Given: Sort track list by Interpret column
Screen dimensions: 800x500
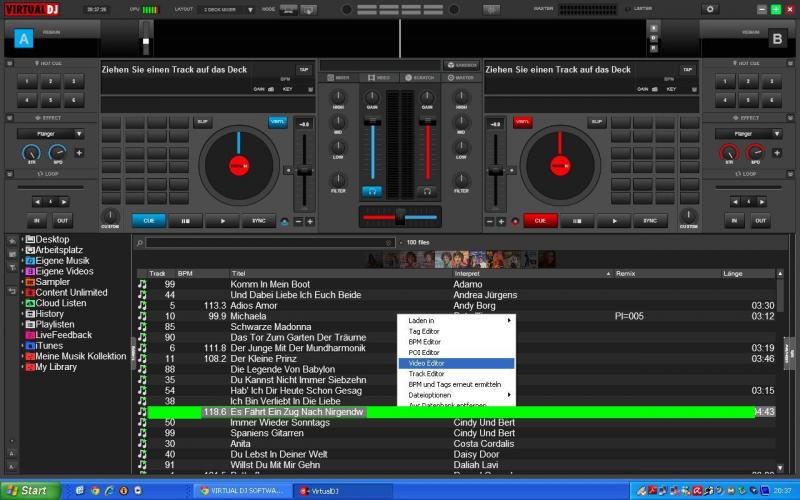Looking at the screenshot, I should coord(532,274).
